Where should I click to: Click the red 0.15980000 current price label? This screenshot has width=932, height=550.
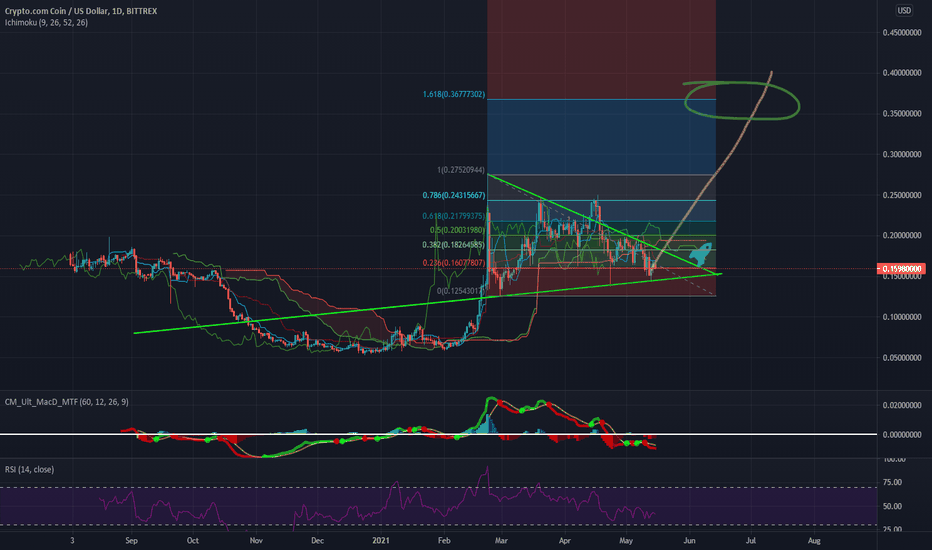coord(901,269)
